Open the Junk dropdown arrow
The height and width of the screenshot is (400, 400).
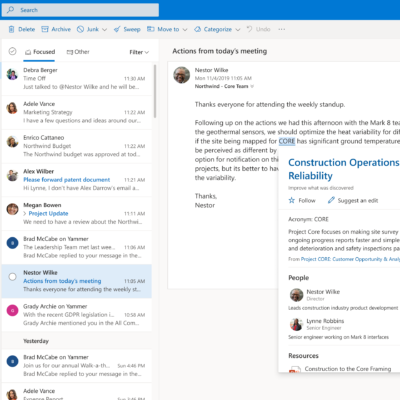[104, 30]
